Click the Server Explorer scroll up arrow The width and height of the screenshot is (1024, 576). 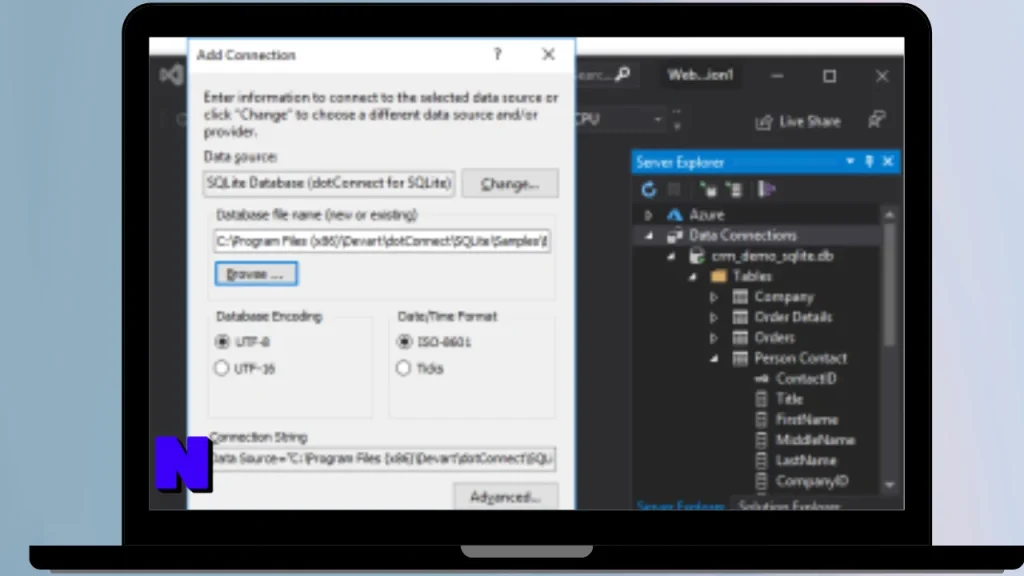[889, 215]
